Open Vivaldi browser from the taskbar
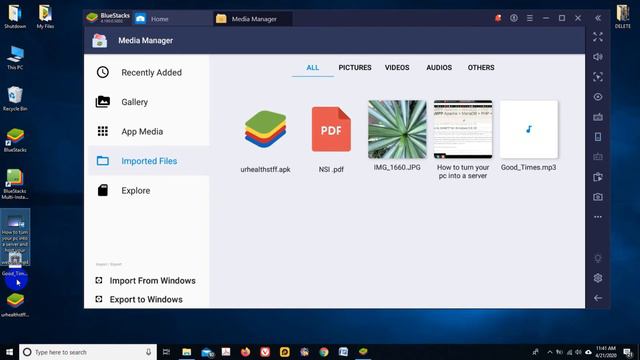This screenshot has height=360, width=640. tap(265, 352)
